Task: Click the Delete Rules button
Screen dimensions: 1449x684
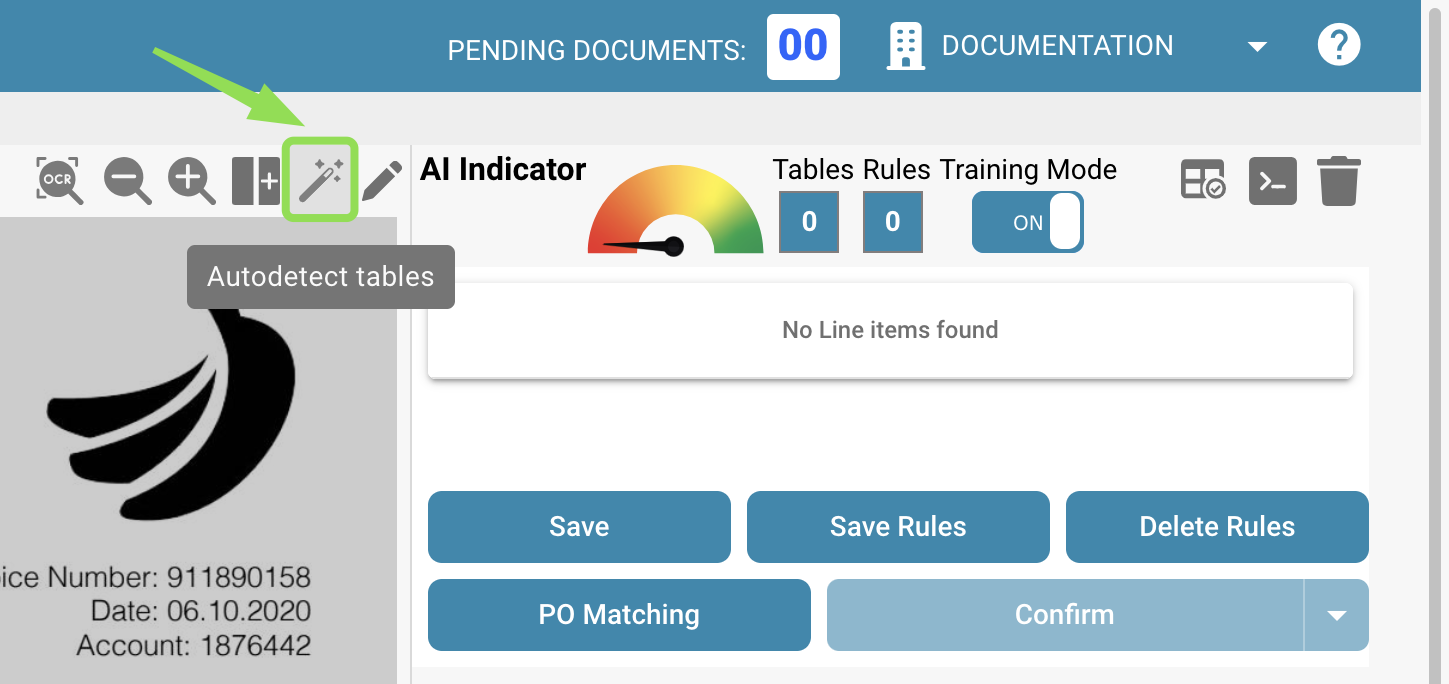Action: 1217,527
